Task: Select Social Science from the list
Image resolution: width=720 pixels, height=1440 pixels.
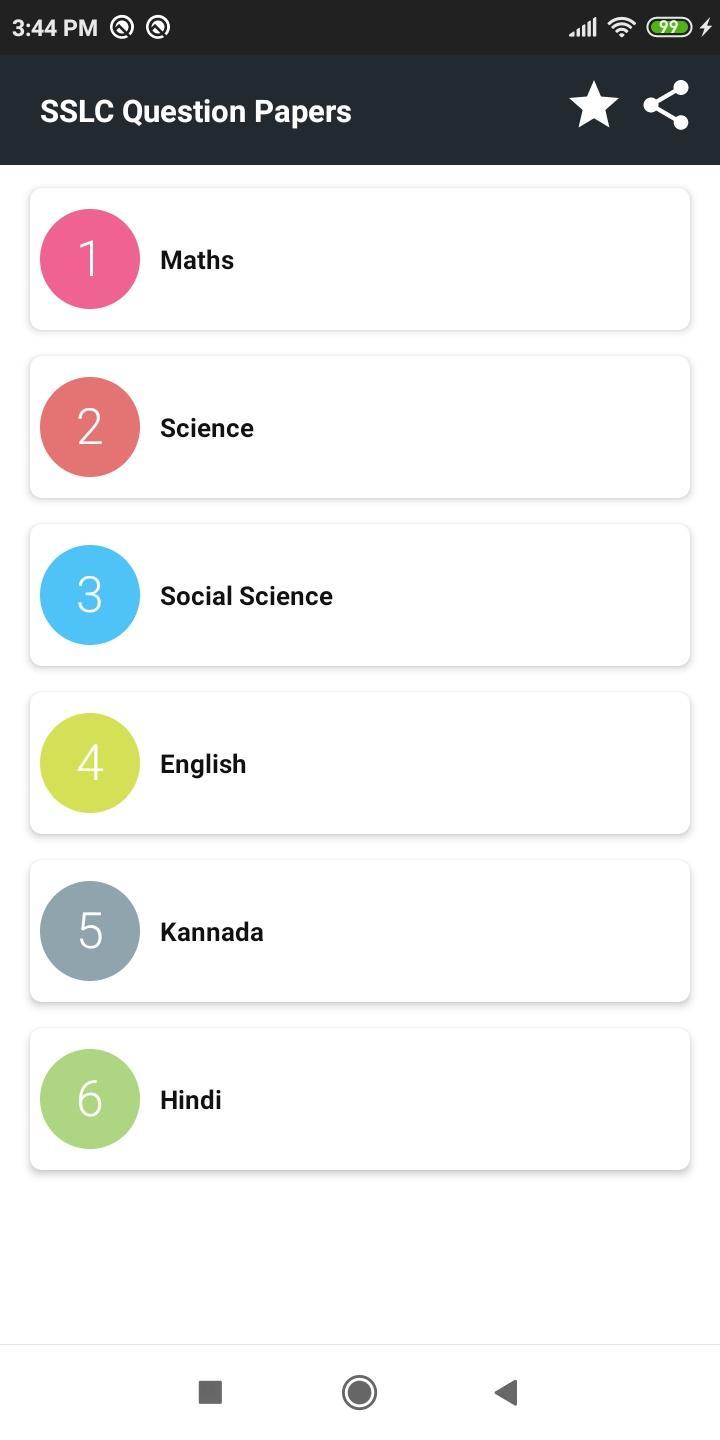Action: pos(360,595)
